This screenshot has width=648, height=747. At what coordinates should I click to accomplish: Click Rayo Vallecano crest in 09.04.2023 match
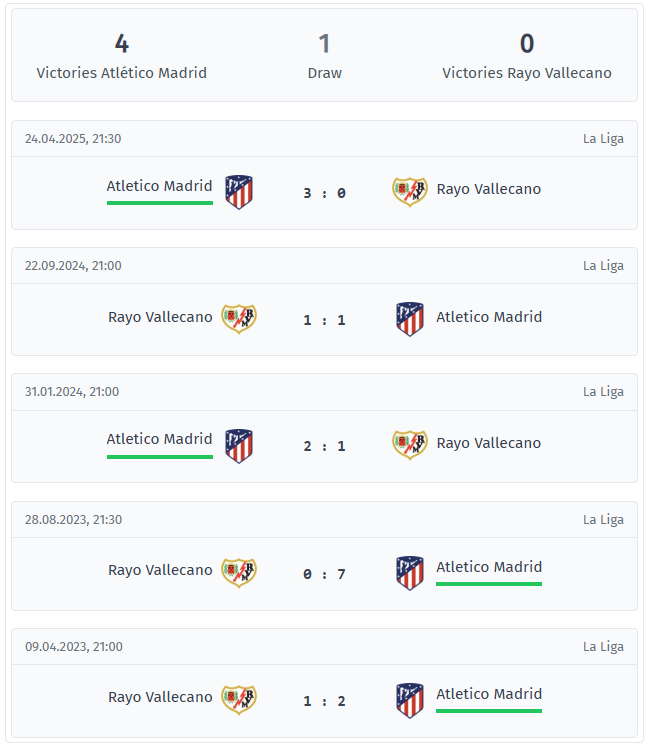[239, 700]
